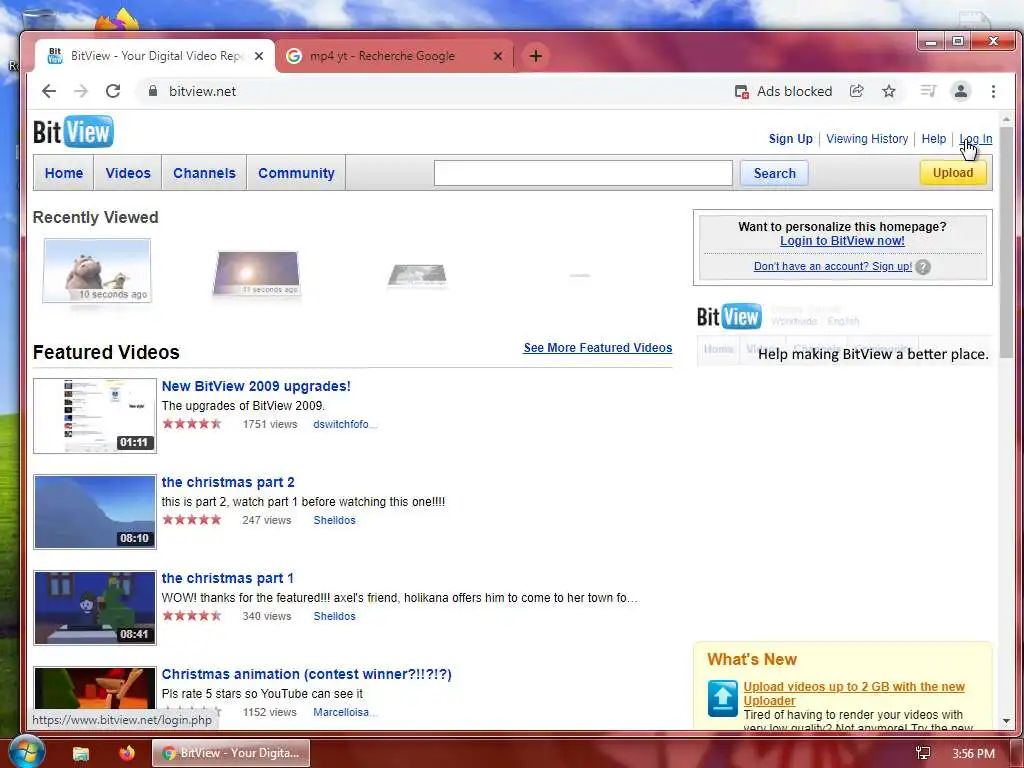1024x768 pixels.
Task: Open the file explorer taskbar icon
Action: [x=81, y=754]
